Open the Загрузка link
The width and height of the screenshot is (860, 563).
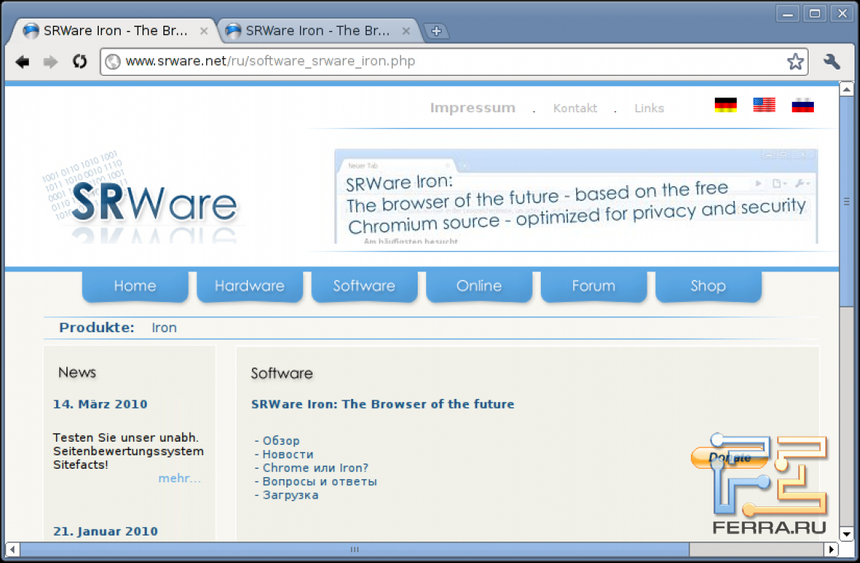tap(290, 495)
